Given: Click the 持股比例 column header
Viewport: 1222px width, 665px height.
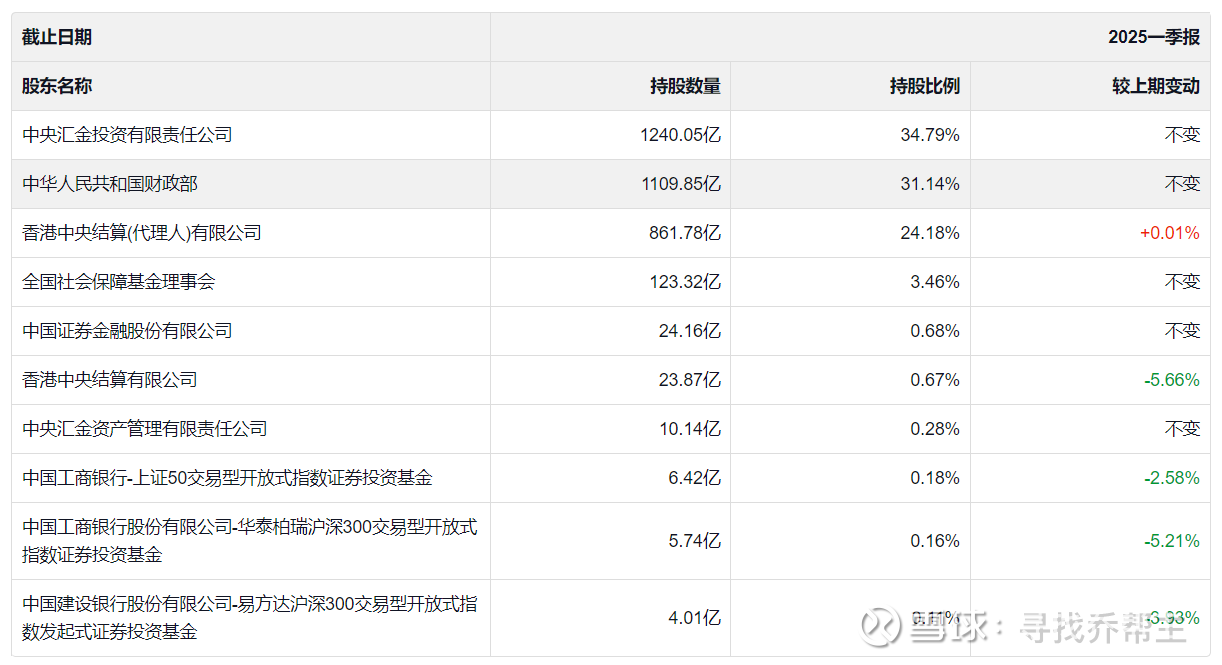Looking at the screenshot, I should 925,86.
